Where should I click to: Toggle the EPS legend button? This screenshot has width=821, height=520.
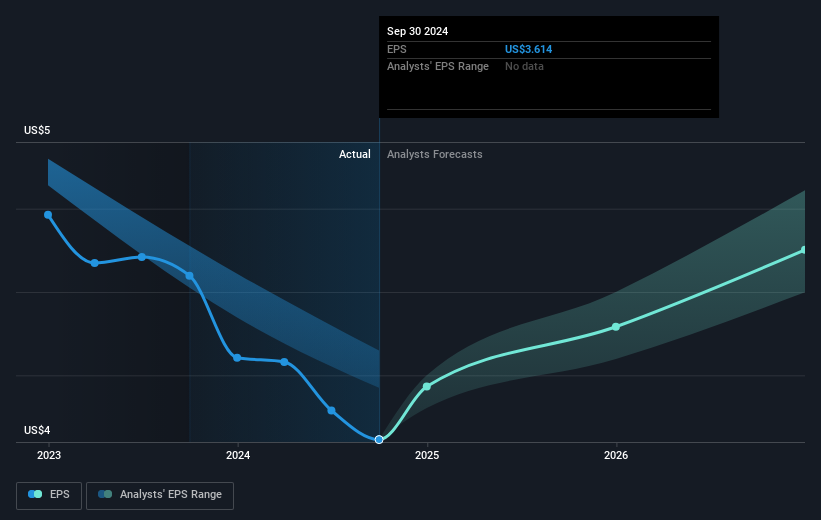[49, 495]
